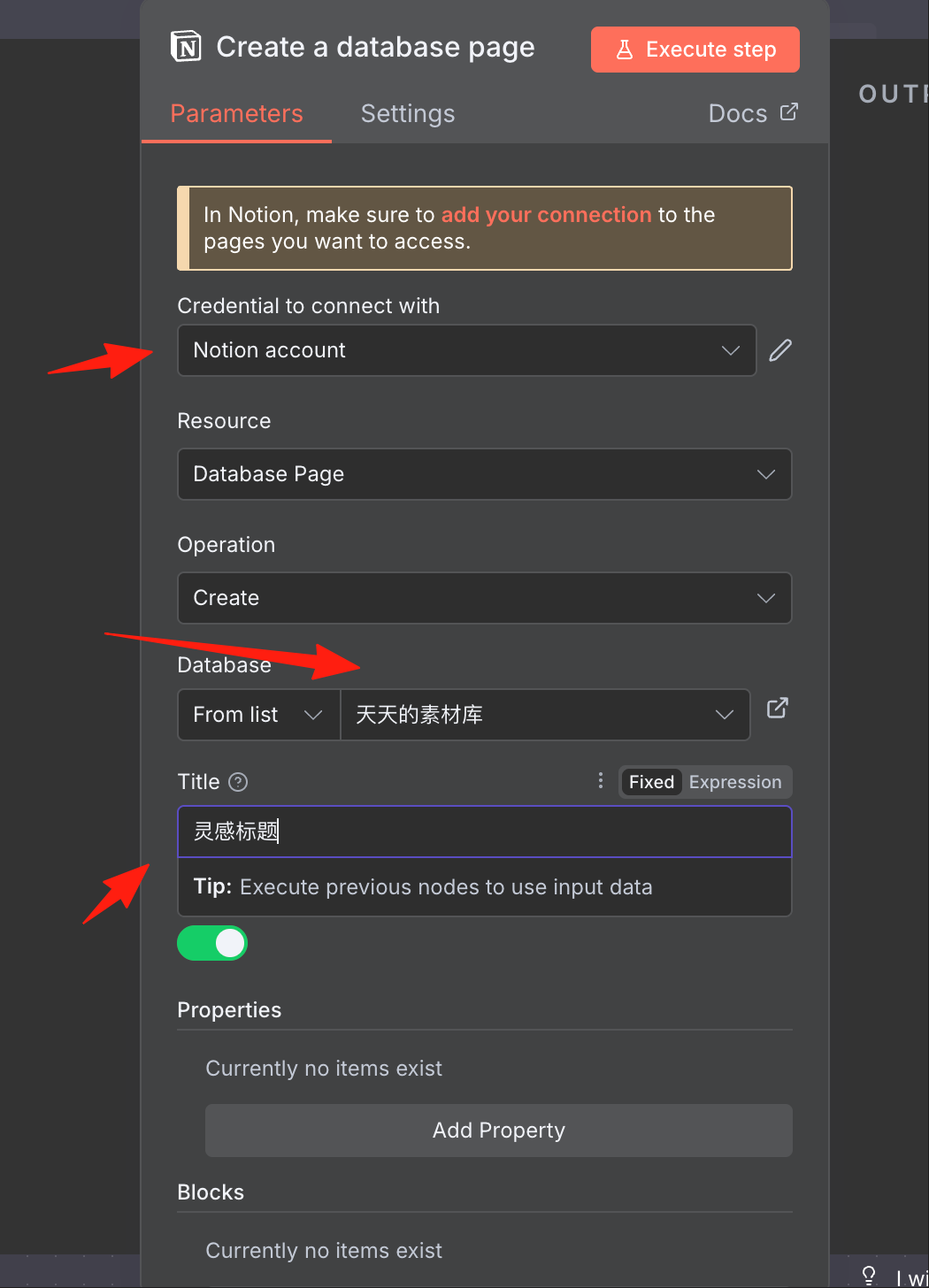Select the Fixed mode option
The image size is (929, 1288).
coord(651,782)
